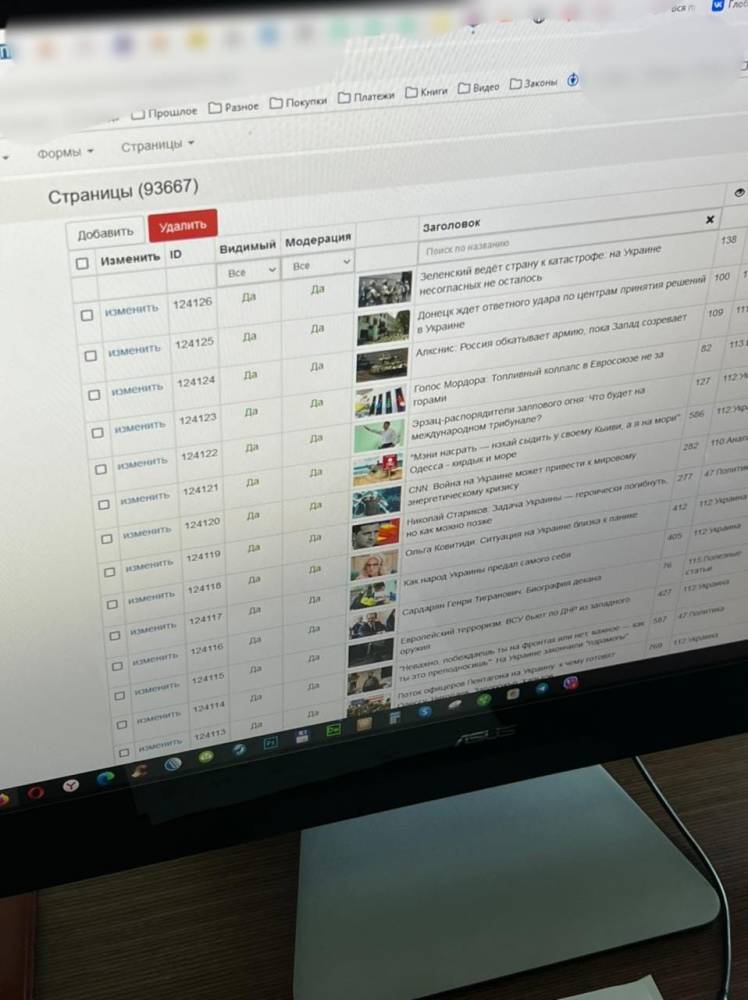
Task: Open the Страницы navigation menu
Action: [157, 146]
